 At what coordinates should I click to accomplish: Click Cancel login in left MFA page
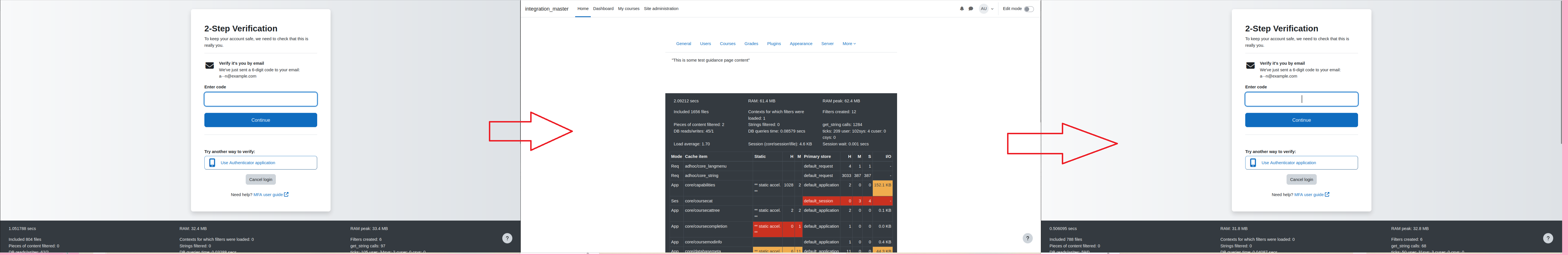click(260, 179)
